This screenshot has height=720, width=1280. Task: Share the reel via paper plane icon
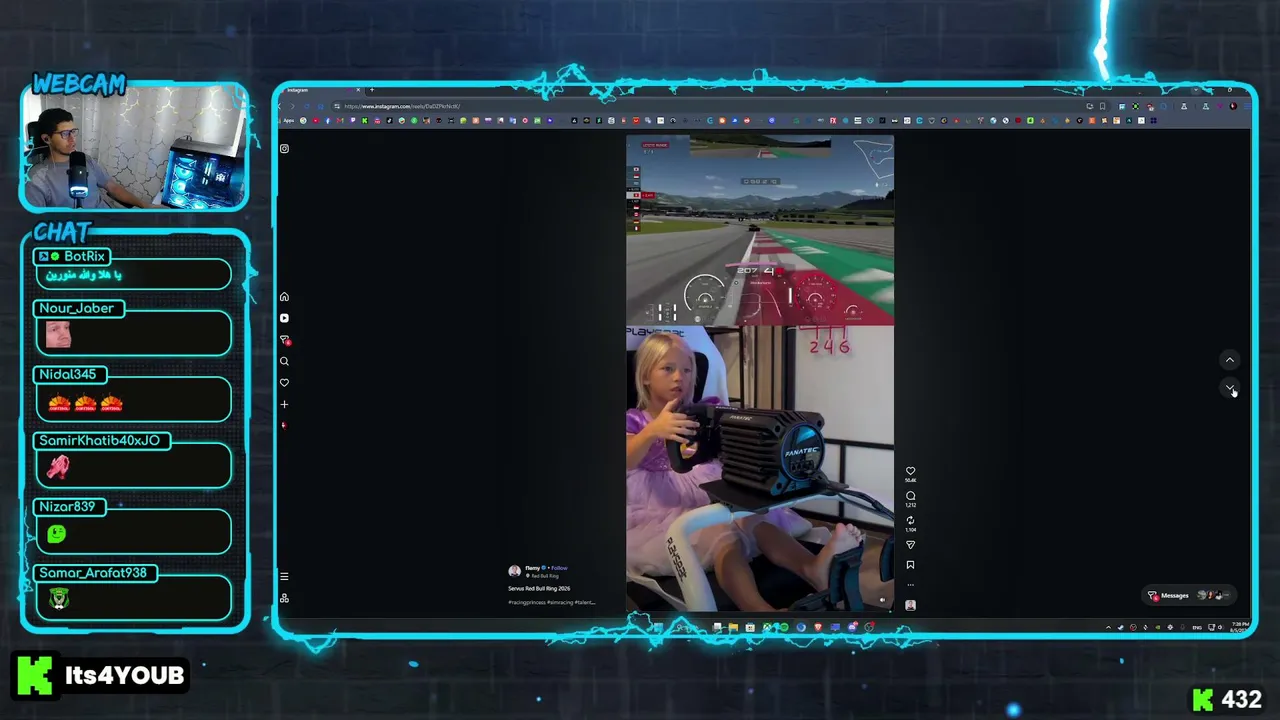click(x=910, y=545)
